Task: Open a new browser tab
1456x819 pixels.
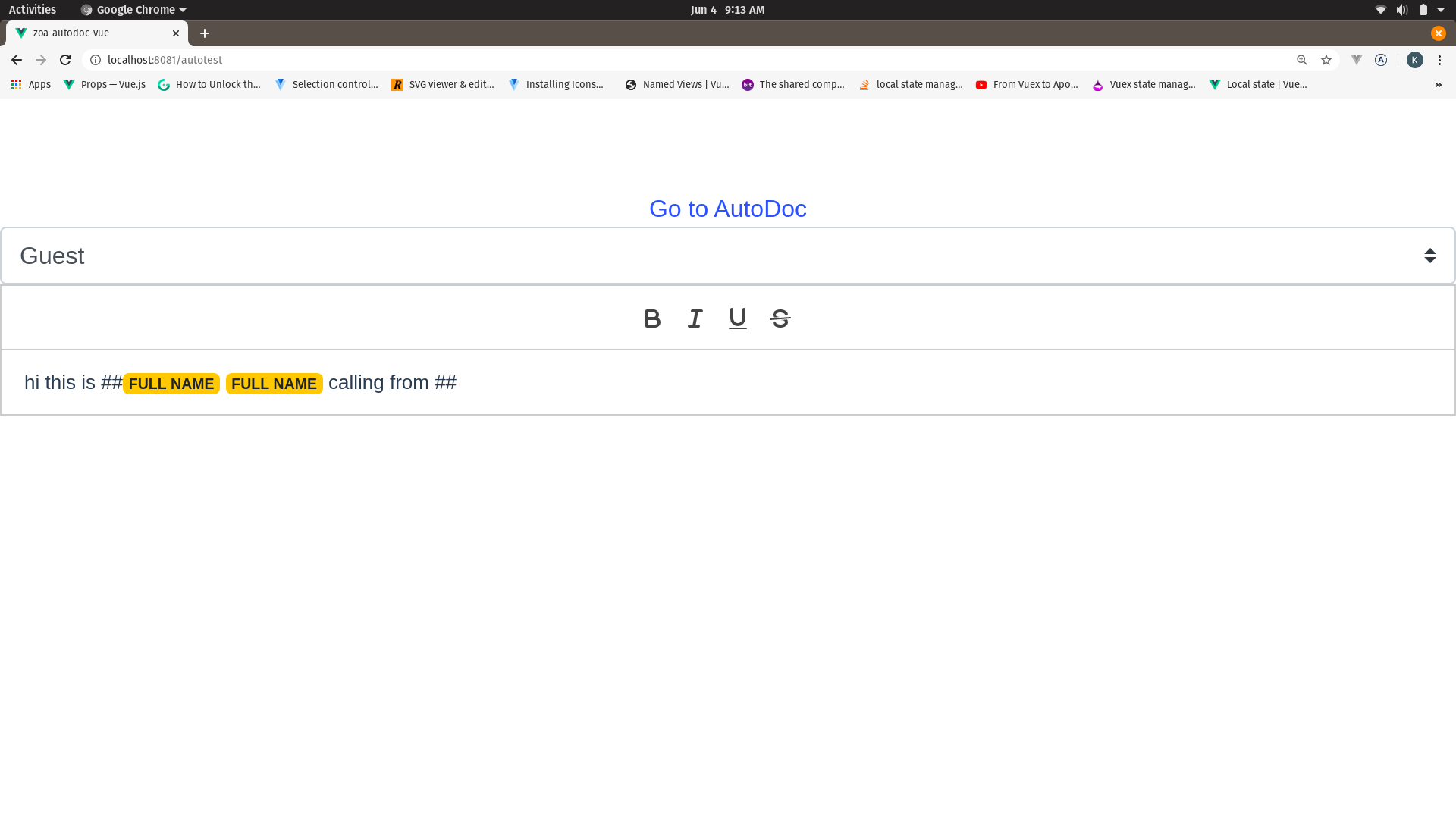Action: click(x=204, y=33)
